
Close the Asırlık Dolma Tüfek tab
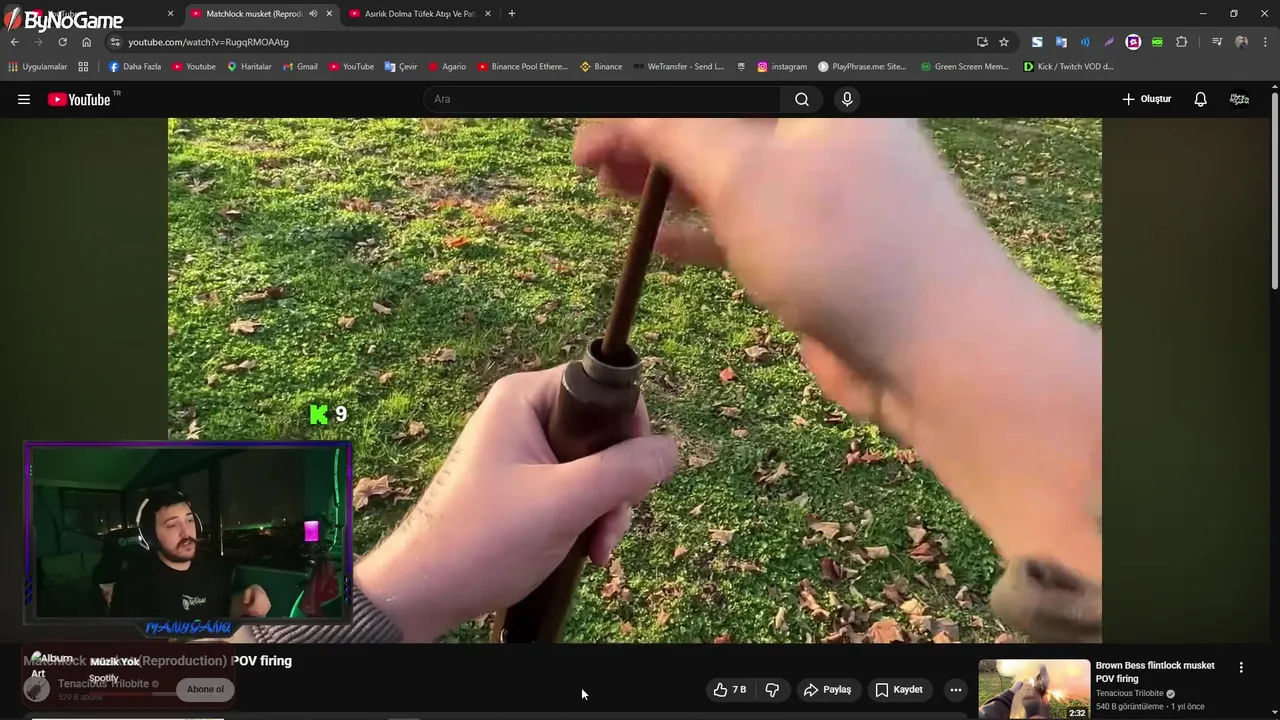488,14
